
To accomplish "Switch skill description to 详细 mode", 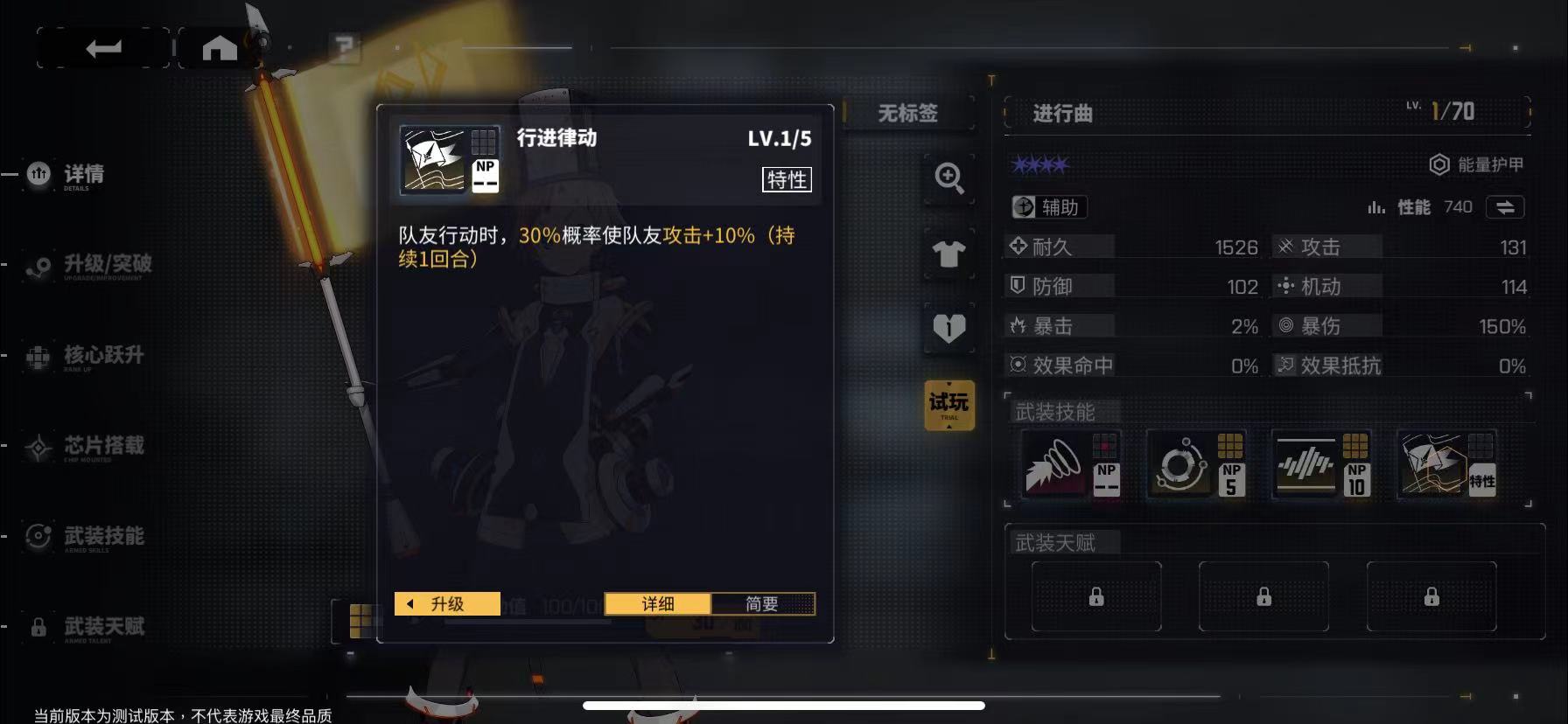I will [658, 604].
